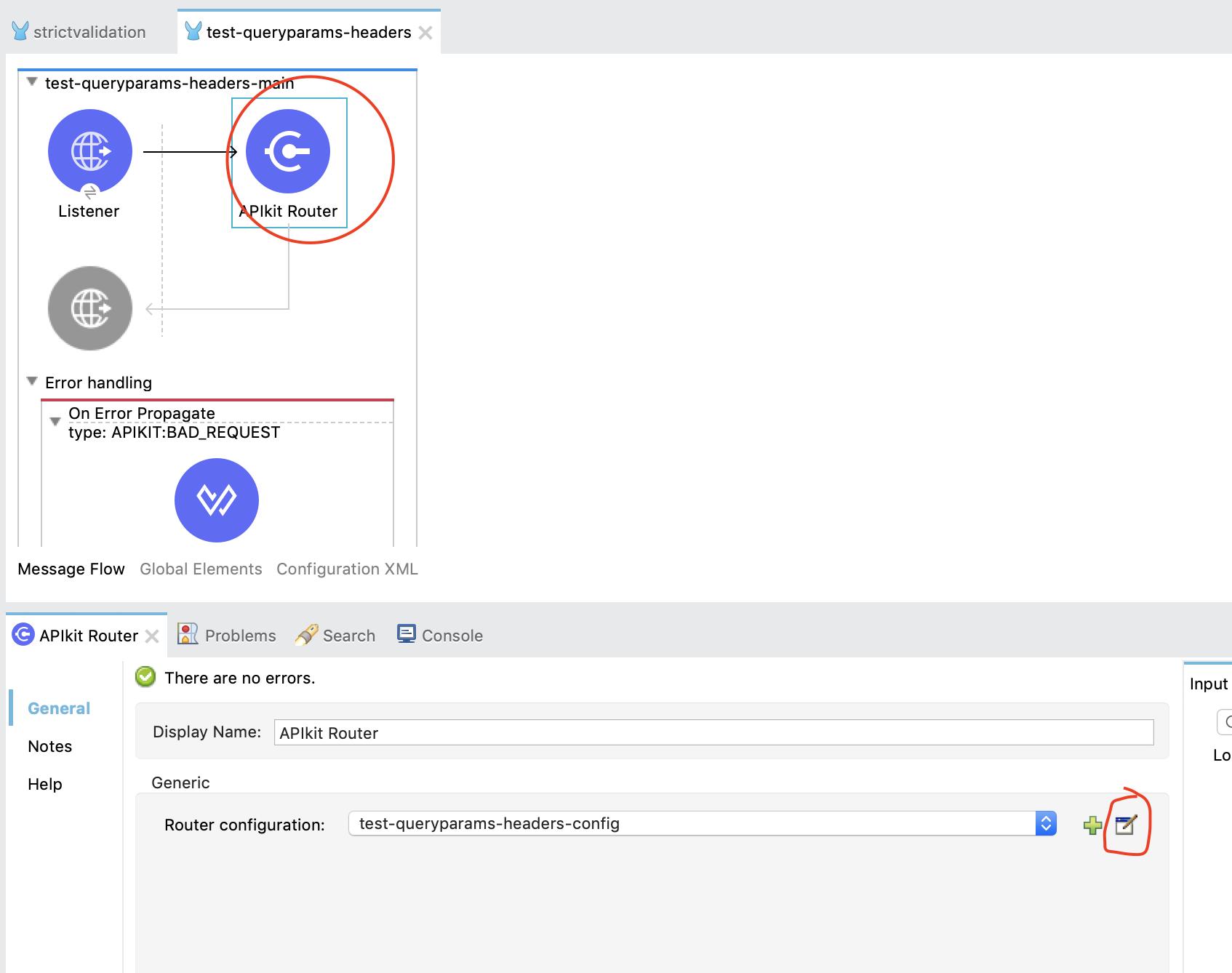The height and width of the screenshot is (973, 1232).
Task: Collapse the test-queryparams-headers-main flow
Action: pos(32,82)
